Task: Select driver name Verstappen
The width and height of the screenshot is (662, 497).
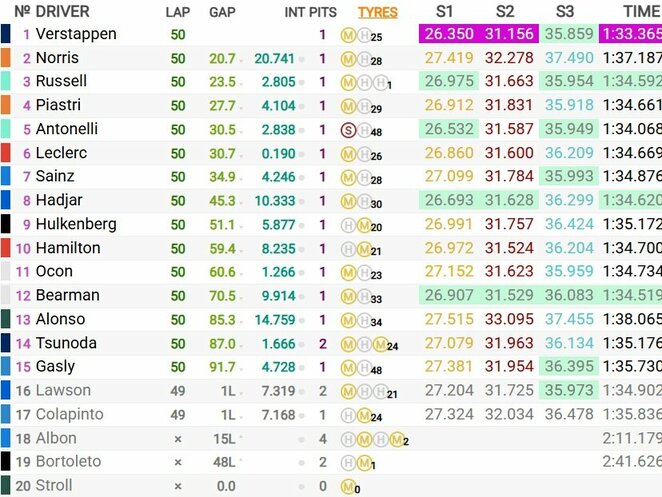Action: click(x=76, y=34)
